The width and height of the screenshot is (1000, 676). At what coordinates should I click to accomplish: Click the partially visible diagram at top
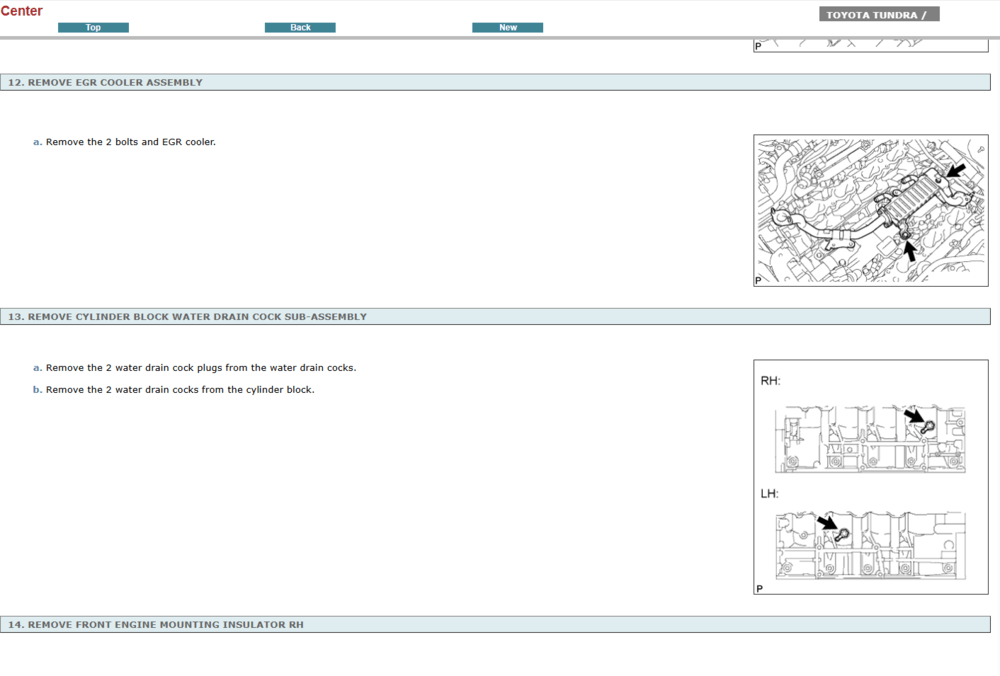coord(870,45)
